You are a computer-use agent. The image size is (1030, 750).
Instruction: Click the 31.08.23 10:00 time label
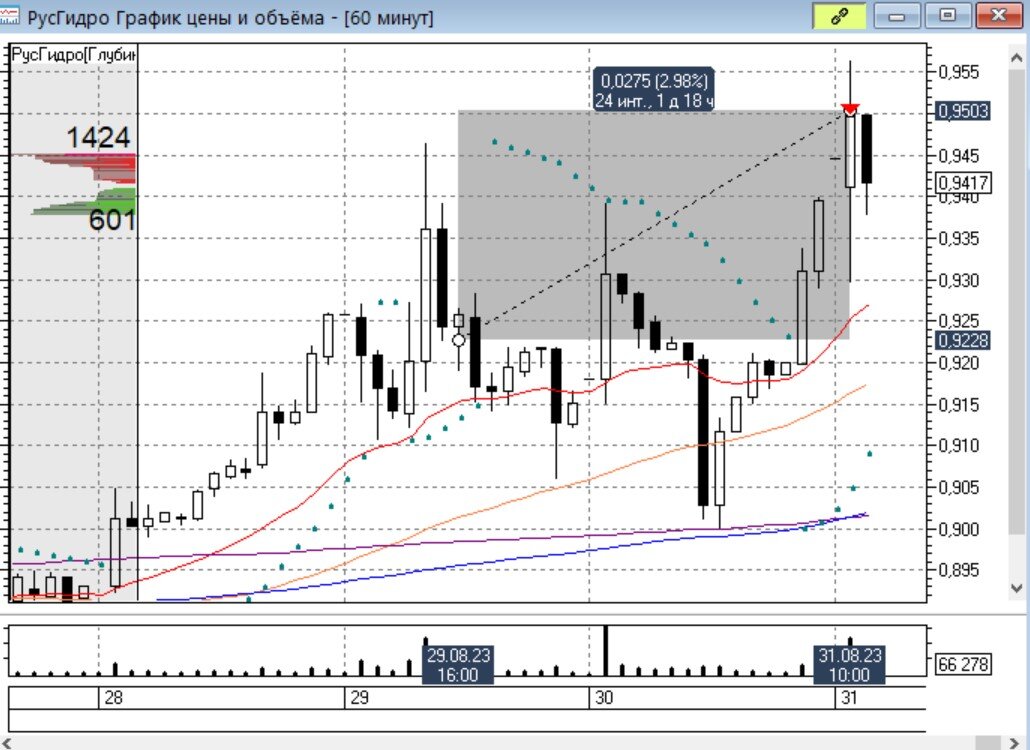849,665
